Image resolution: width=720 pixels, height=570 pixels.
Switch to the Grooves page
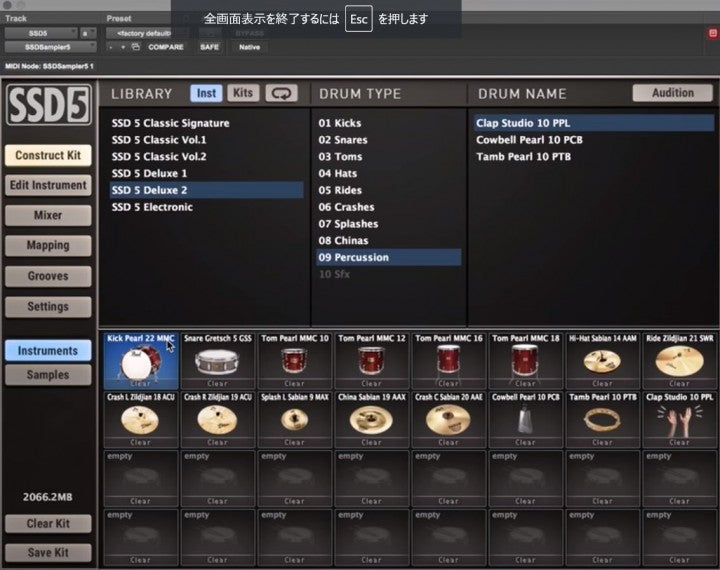pyautogui.click(x=47, y=276)
